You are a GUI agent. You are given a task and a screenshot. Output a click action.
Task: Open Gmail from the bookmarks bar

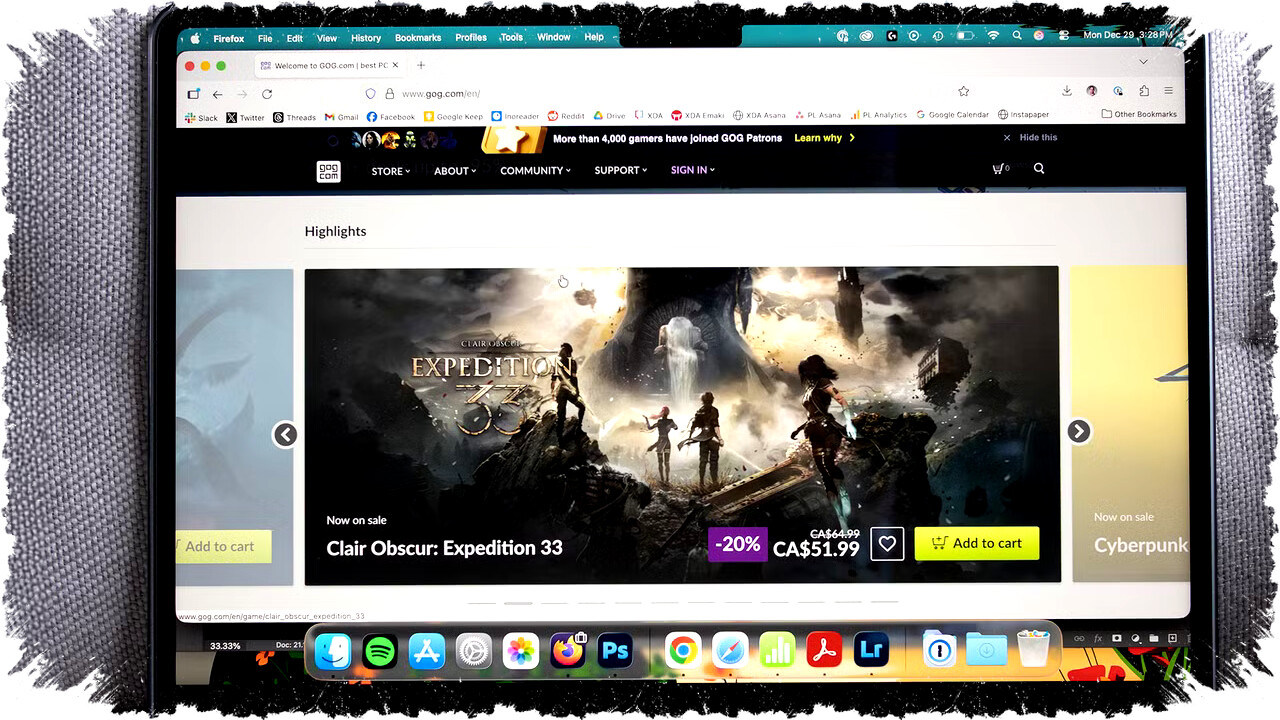tap(341, 116)
